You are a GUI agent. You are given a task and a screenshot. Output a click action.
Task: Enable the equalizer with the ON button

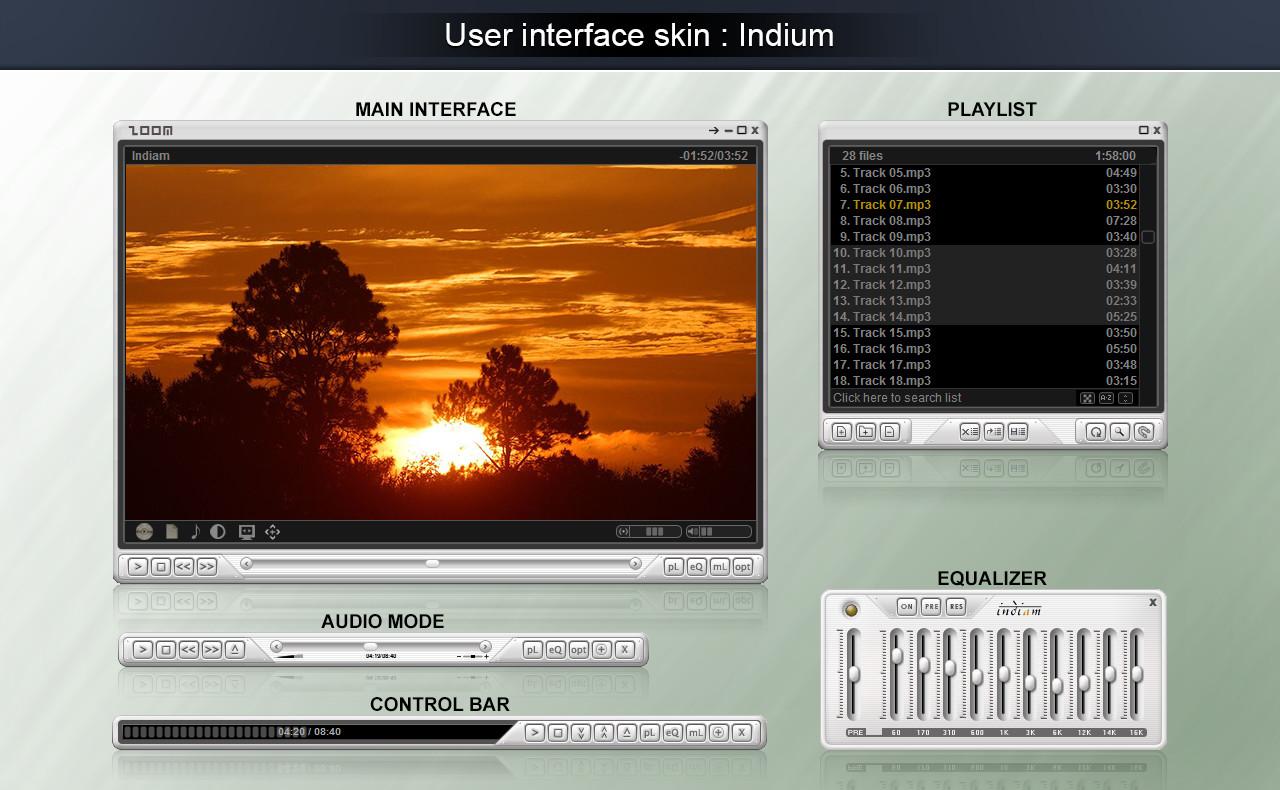click(906, 606)
